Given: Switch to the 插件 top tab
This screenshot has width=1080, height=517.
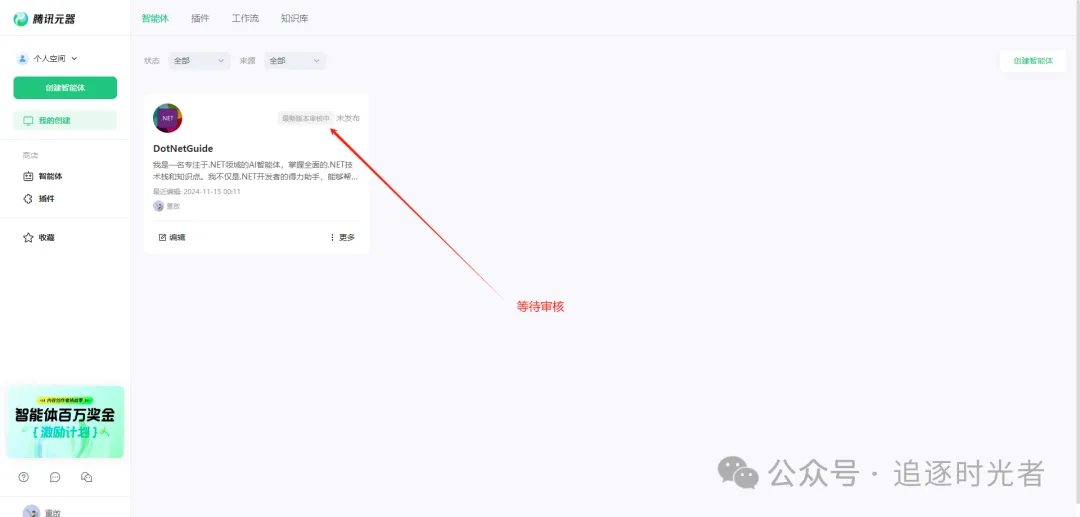Looking at the screenshot, I should click(x=200, y=19).
